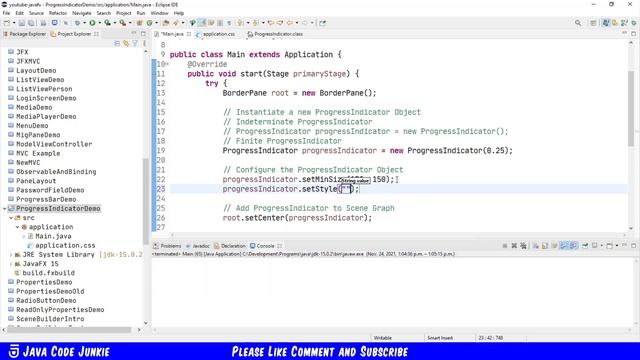Open the Refactor menu

pyautogui.click(x=58, y=13)
